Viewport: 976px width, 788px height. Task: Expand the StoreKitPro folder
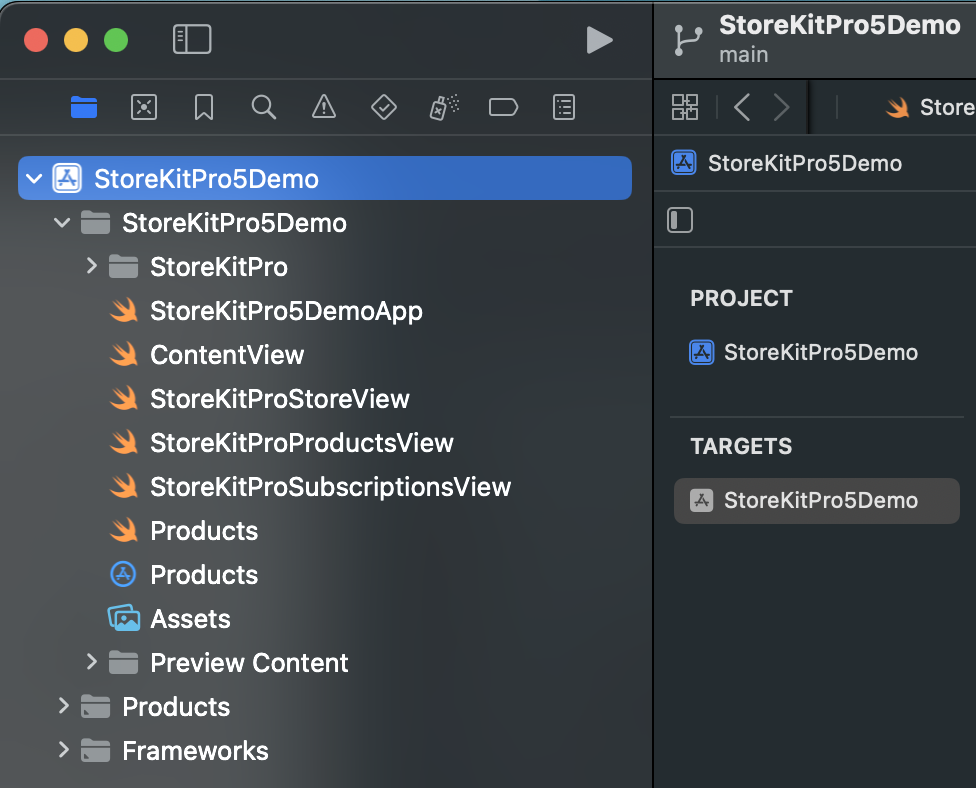tap(92, 267)
